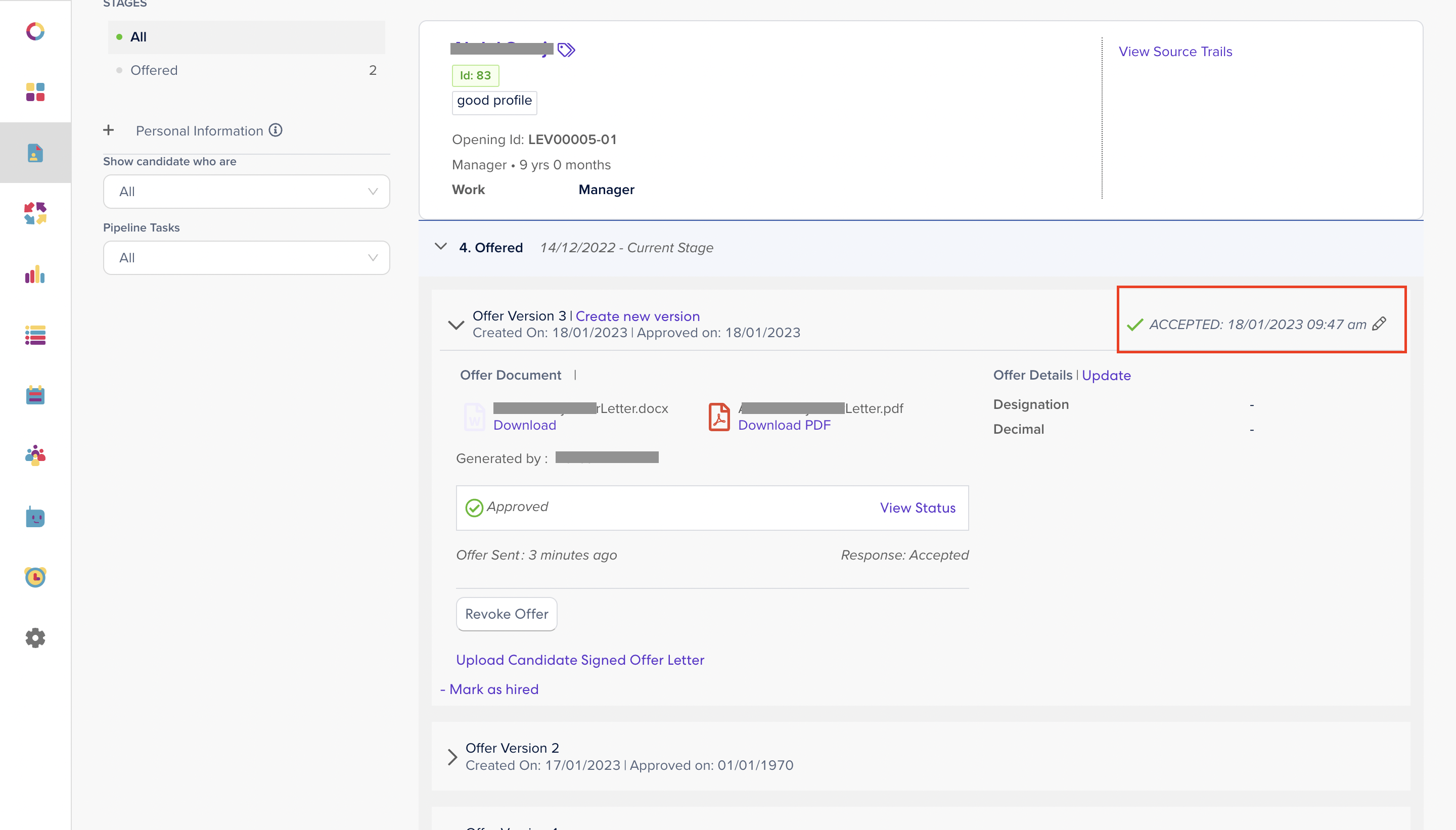1456x830 pixels.
Task: Open the alarm clock sidebar icon
Action: [35, 577]
